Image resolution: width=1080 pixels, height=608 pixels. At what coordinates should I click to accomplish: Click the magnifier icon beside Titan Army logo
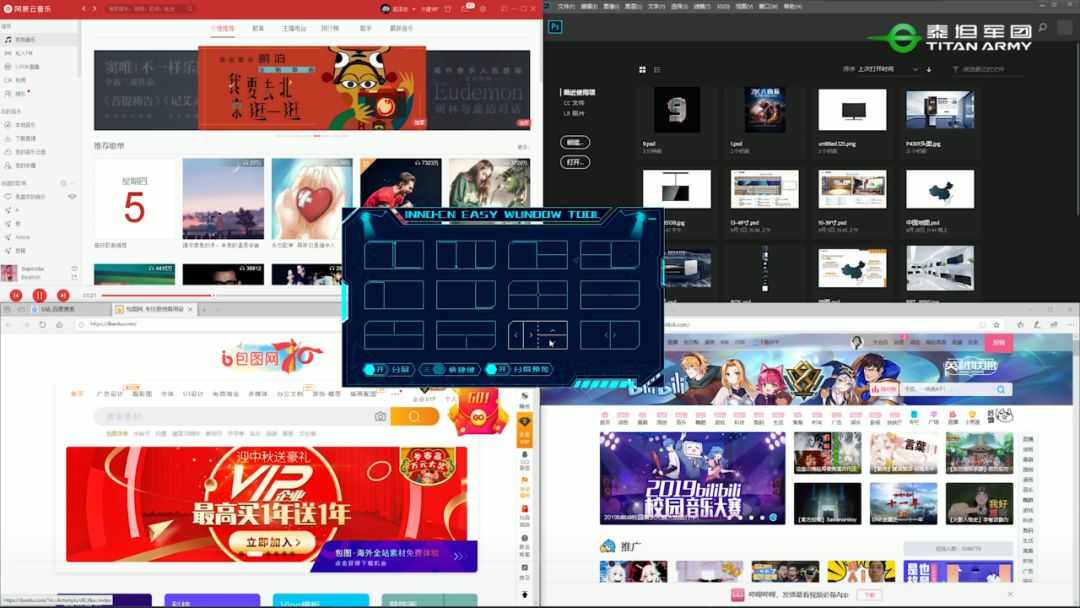pos(1041,25)
